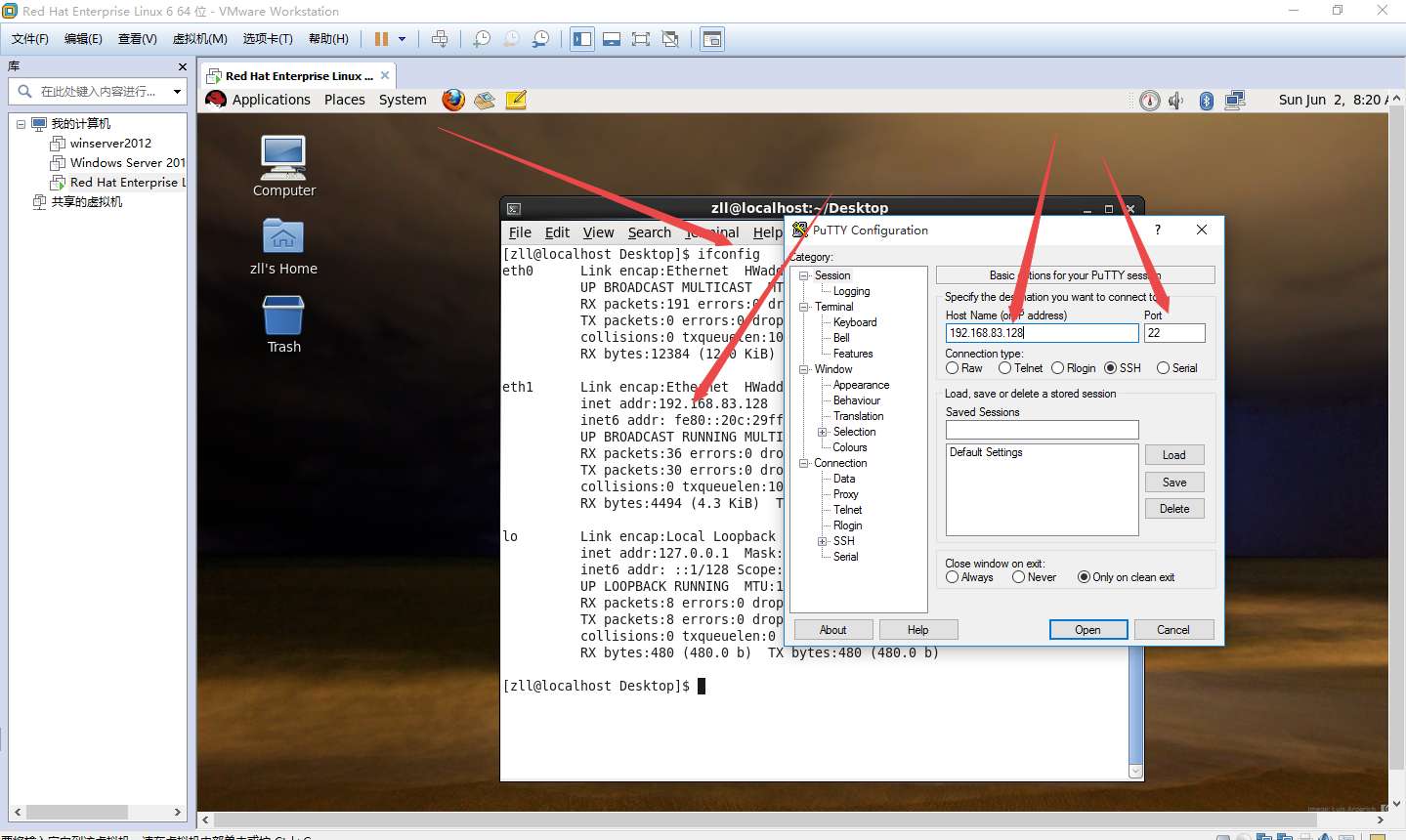
Task: Open the library search box dropdown arrow
Action: pos(177,91)
